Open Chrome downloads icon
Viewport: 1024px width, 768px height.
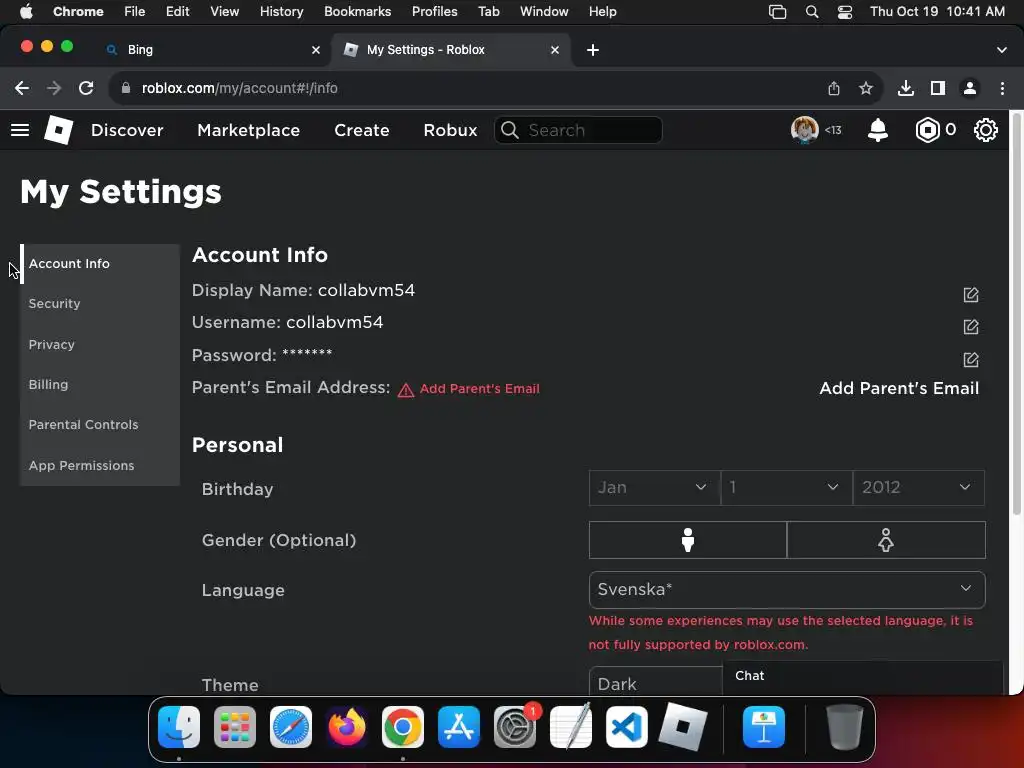coord(906,88)
